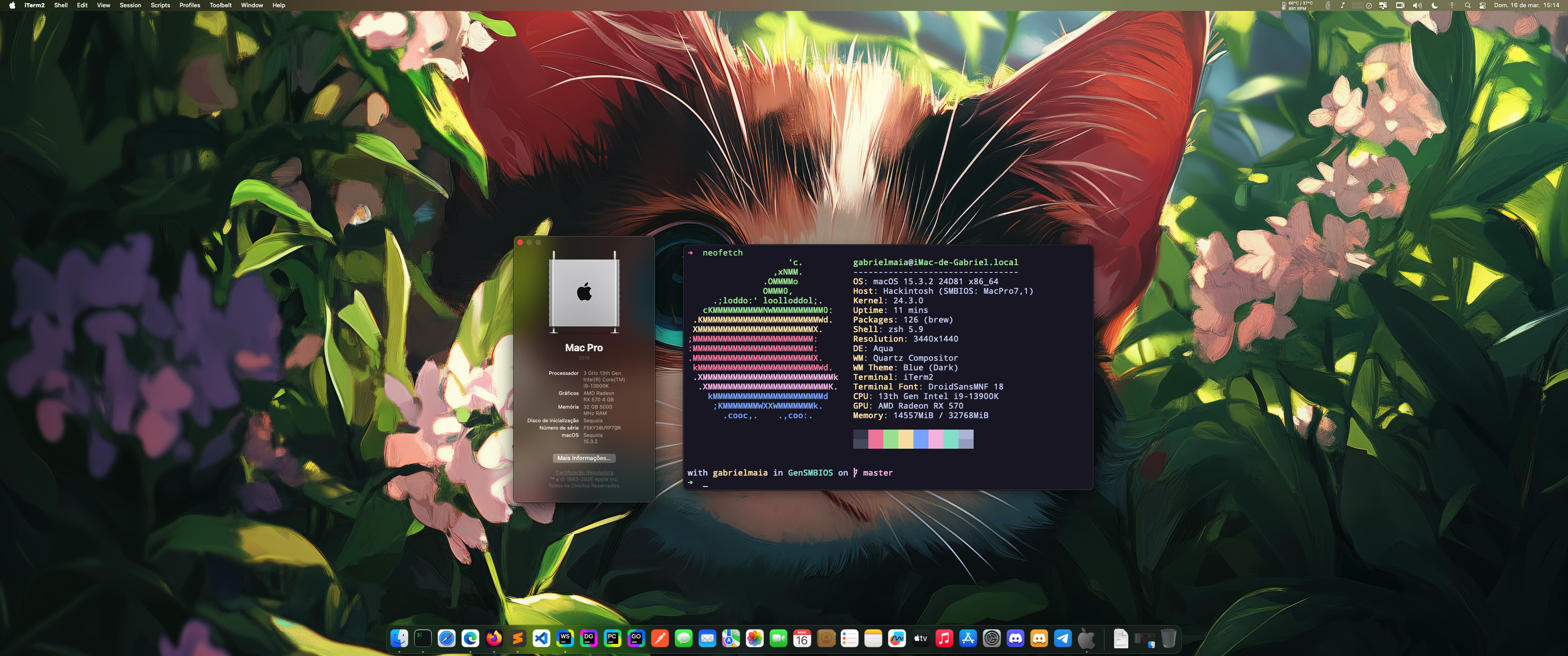The height and width of the screenshot is (656, 1568).
Task: Expand the temperature and fan stats menu
Action: pos(1297,5)
